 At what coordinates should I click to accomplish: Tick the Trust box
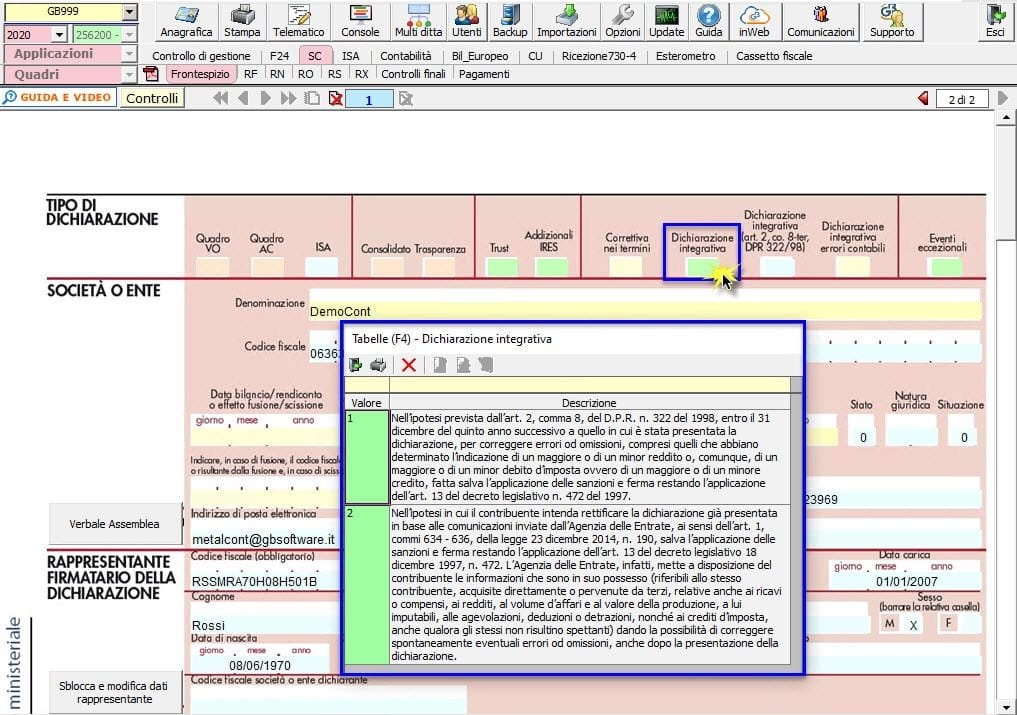502,267
